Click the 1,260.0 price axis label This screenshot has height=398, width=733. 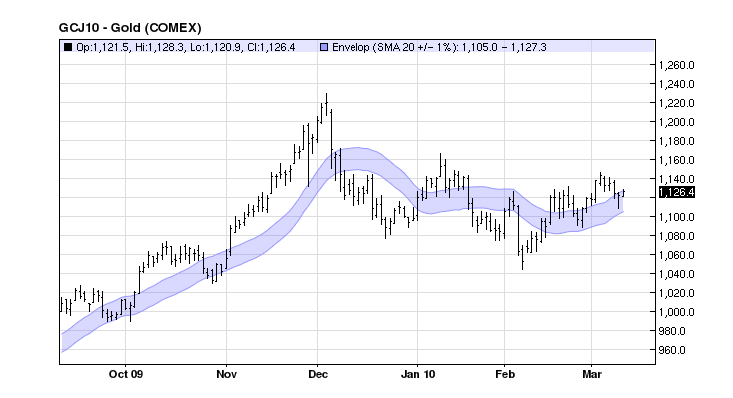(676, 65)
